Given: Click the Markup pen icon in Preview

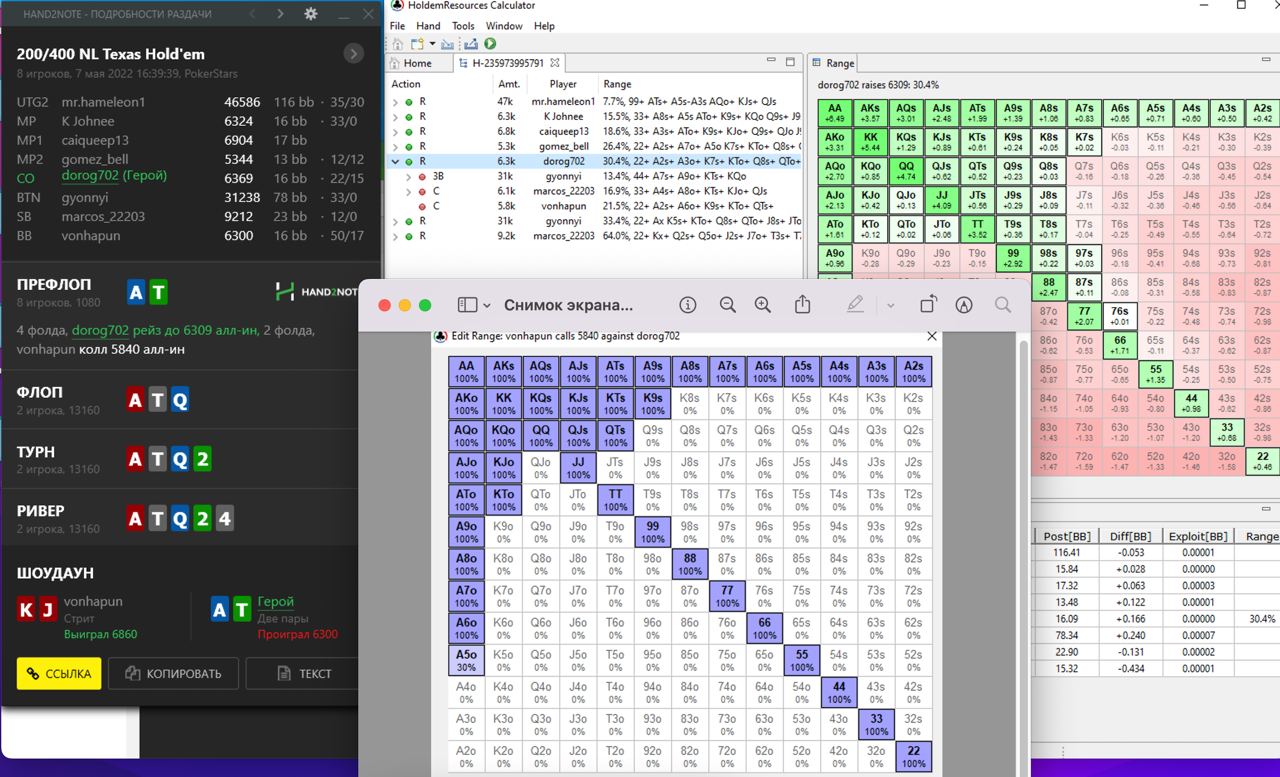Looking at the screenshot, I should click(855, 305).
